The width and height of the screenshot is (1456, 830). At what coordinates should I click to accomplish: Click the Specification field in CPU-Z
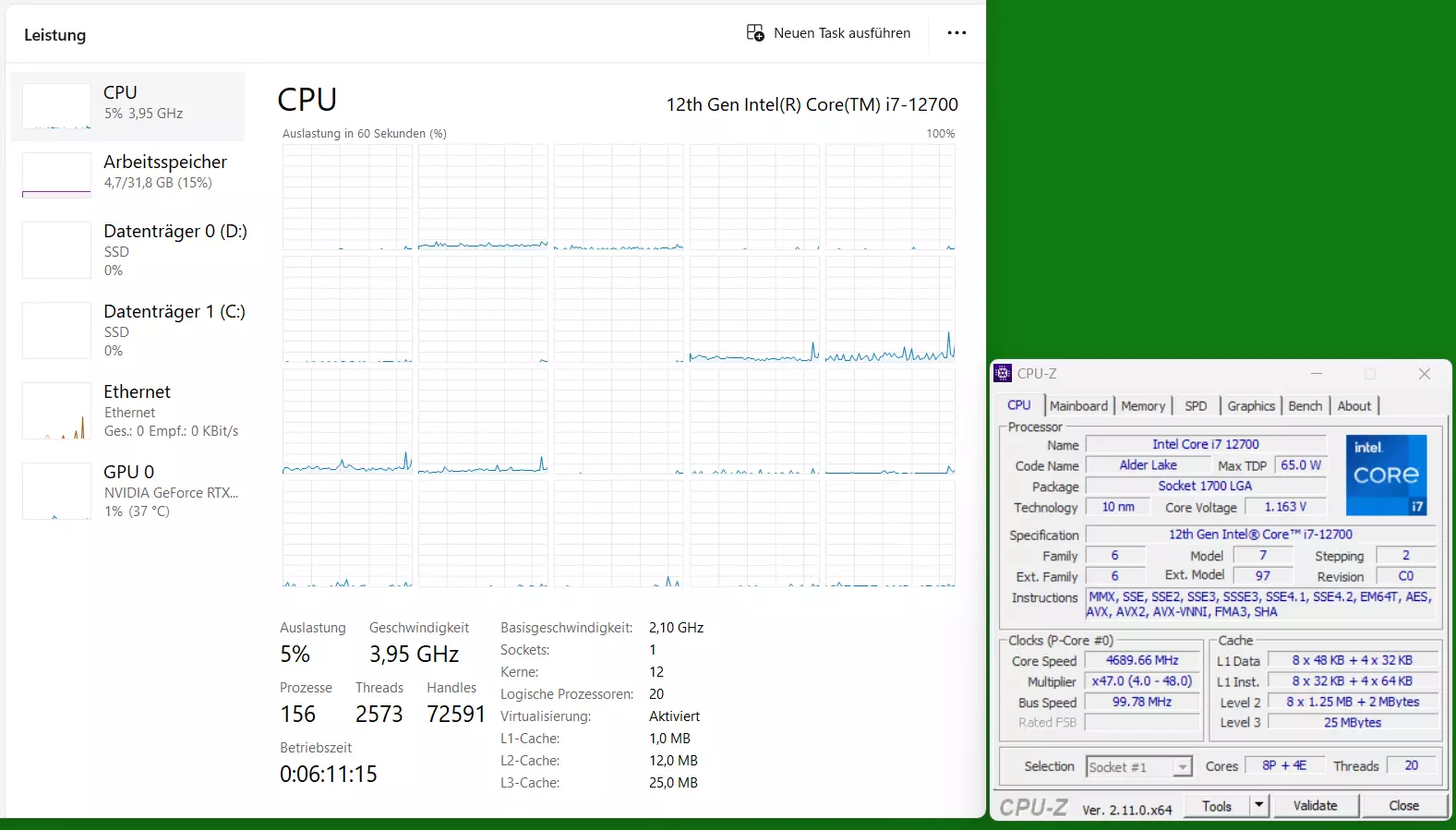1260,534
